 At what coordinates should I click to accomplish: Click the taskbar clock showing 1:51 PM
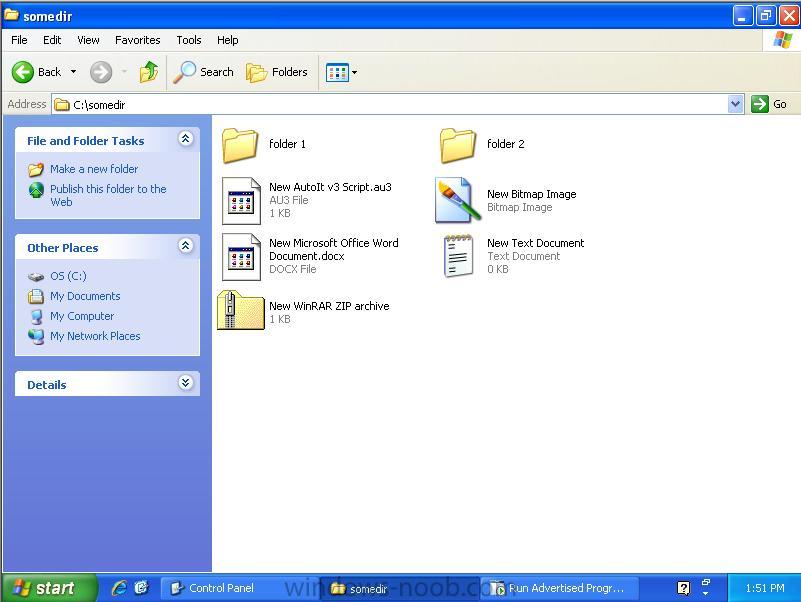[x=765, y=588]
